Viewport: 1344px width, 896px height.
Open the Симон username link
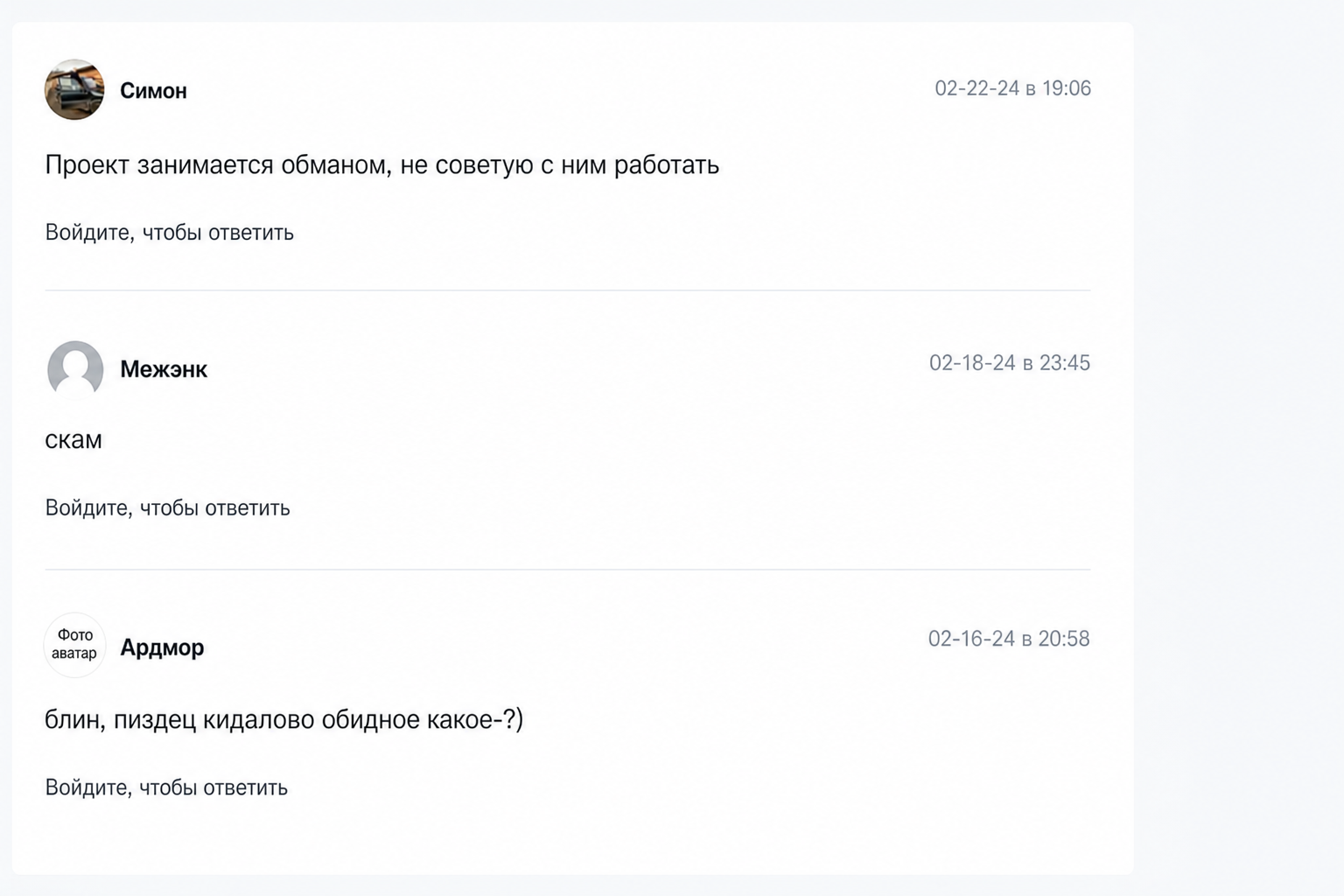(153, 91)
